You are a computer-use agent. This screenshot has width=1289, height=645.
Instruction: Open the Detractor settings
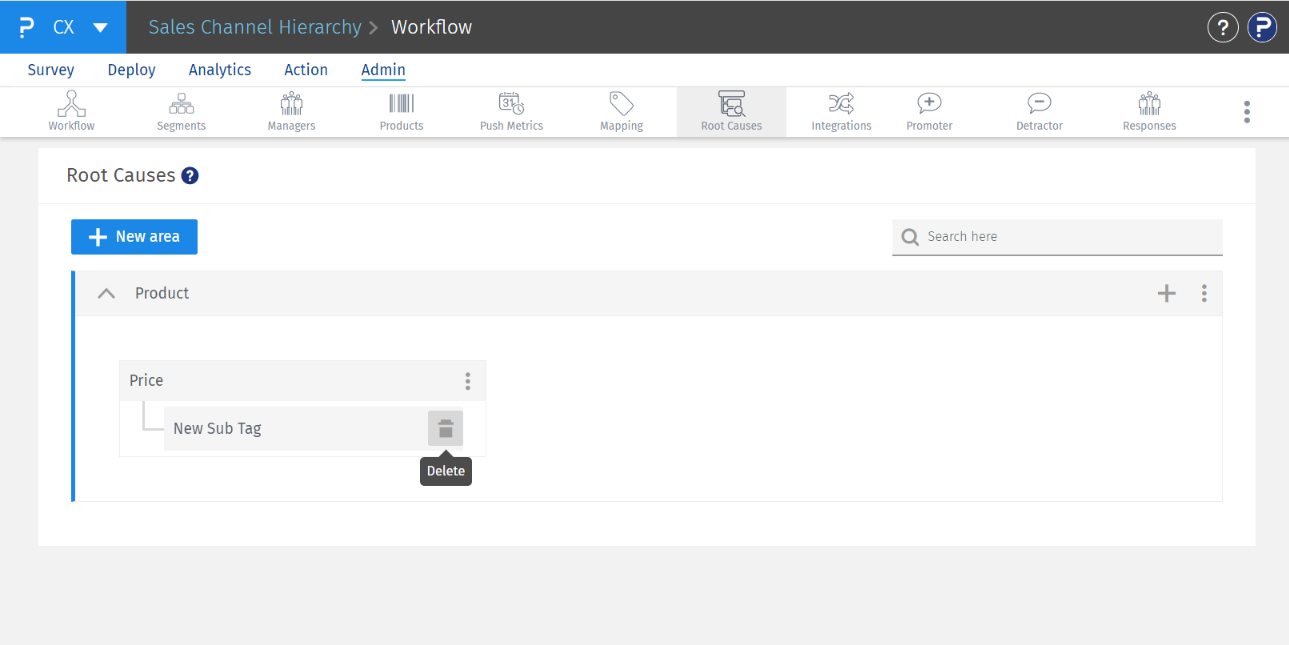point(1039,111)
